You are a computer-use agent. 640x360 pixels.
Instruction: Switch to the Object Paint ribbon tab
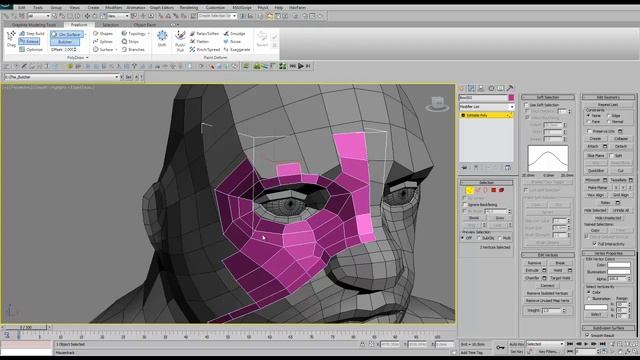(144, 25)
